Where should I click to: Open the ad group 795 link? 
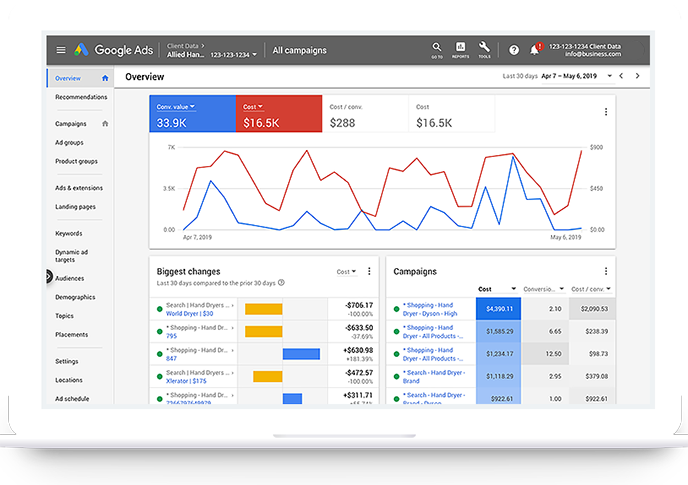(x=172, y=336)
